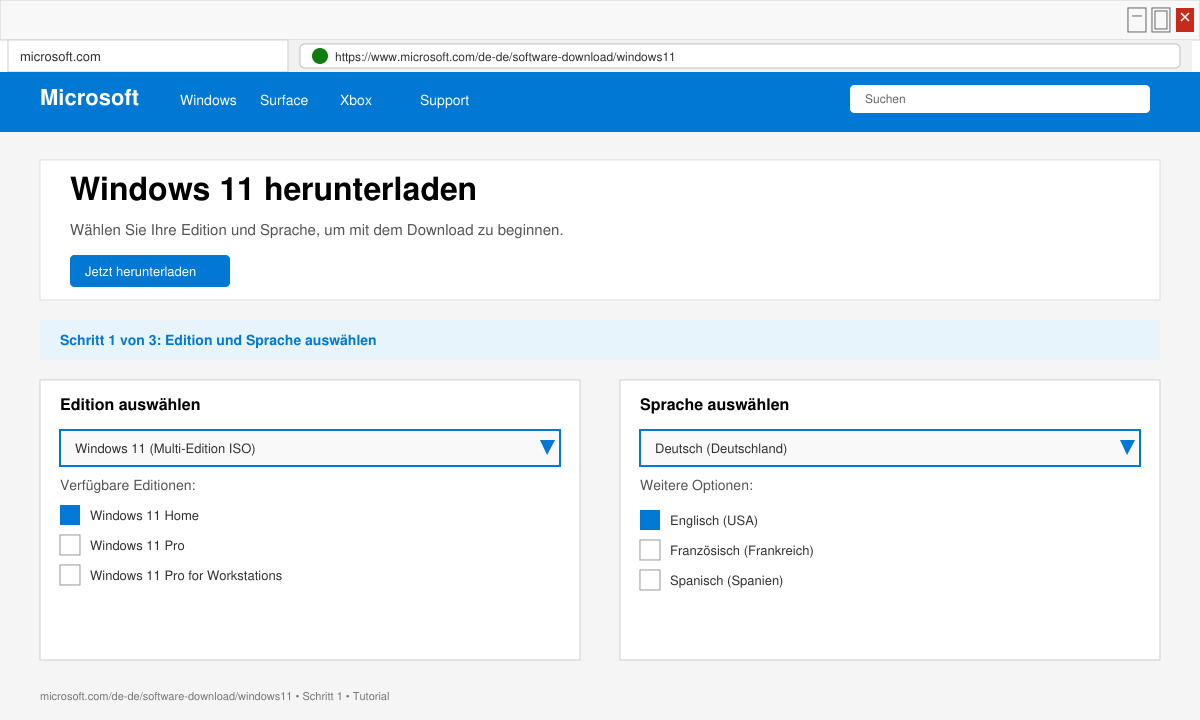Click the Jetzt herunterladen button

coord(150,271)
